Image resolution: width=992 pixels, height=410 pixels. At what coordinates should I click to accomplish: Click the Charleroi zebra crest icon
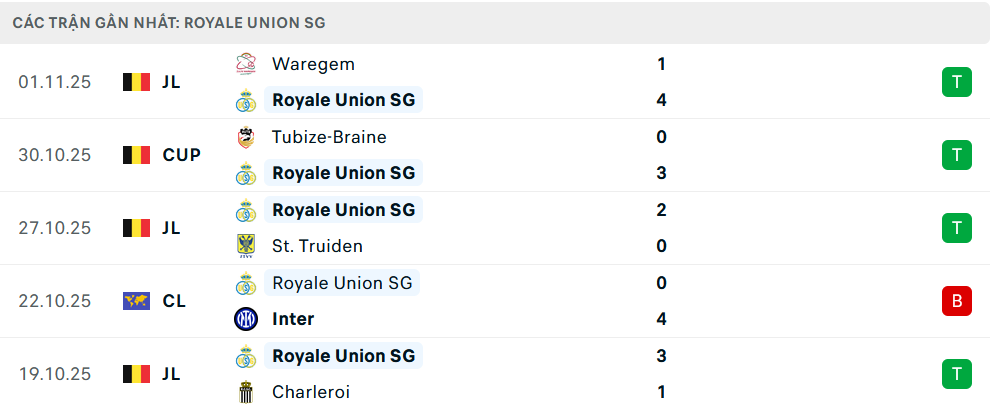pyautogui.click(x=245, y=392)
